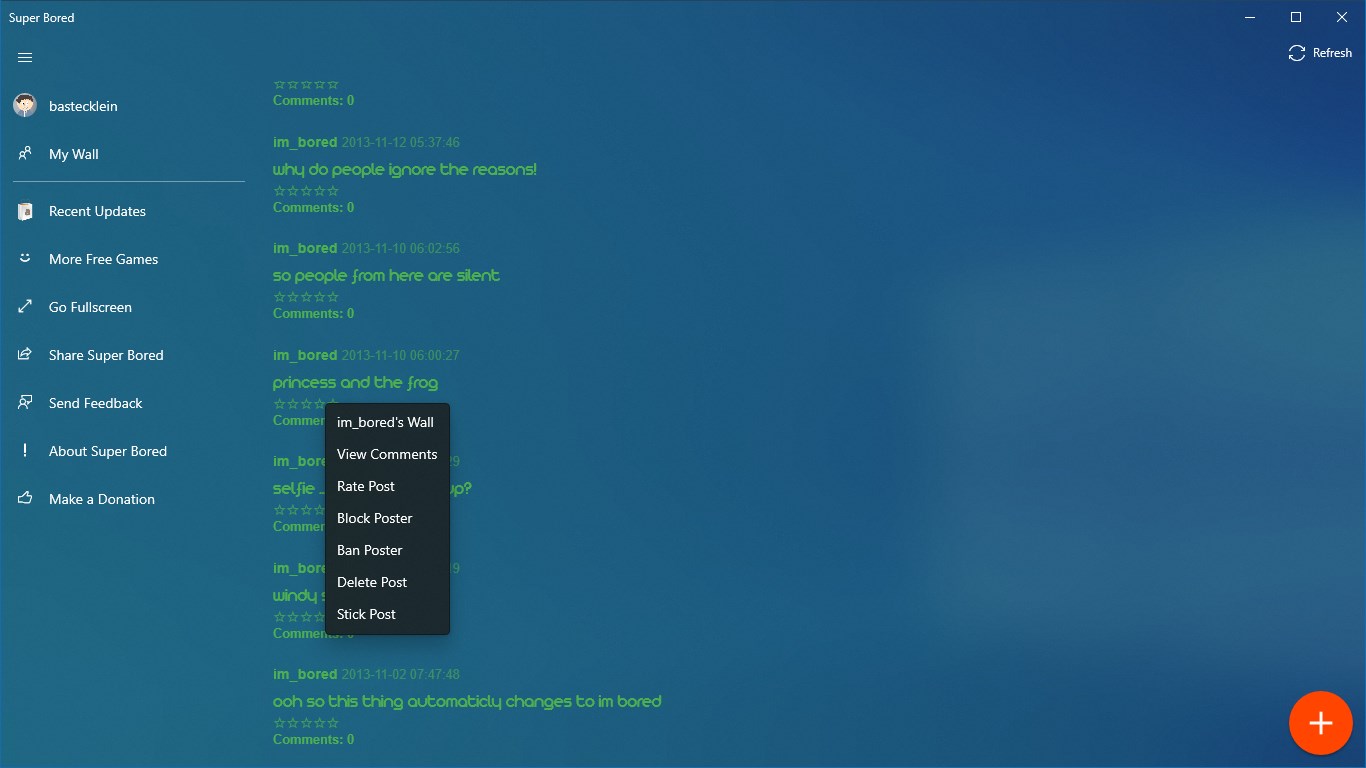Click the My Wall people icon
1366x768 pixels.
pyautogui.click(x=25, y=154)
